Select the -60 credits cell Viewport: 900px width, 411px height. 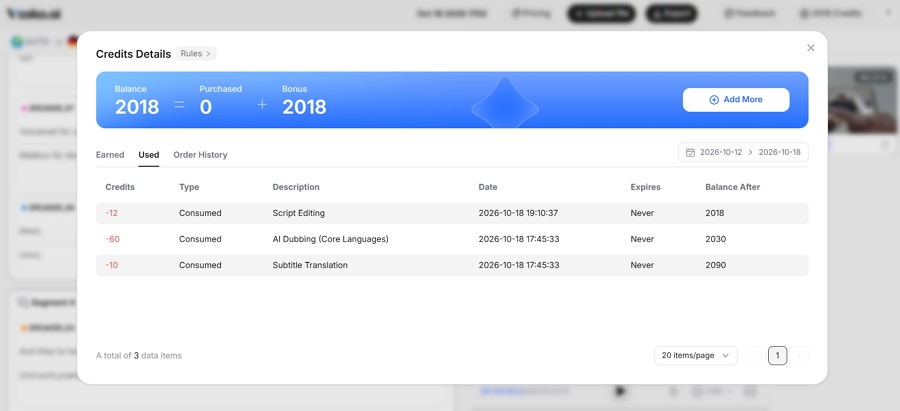coord(112,239)
